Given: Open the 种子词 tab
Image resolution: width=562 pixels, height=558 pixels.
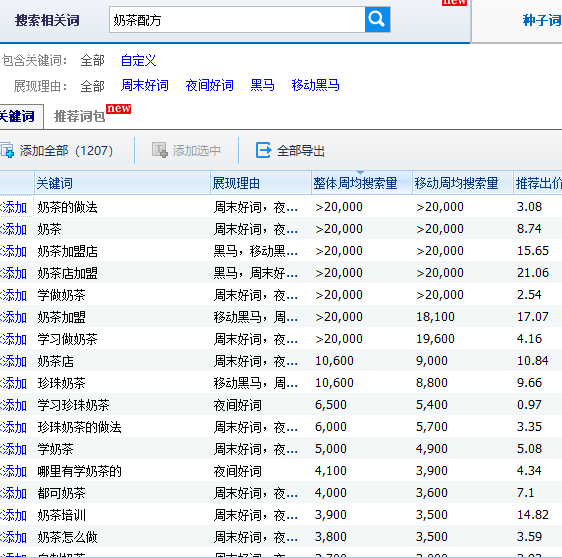Looking at the screenshot, I should (541, 20).
